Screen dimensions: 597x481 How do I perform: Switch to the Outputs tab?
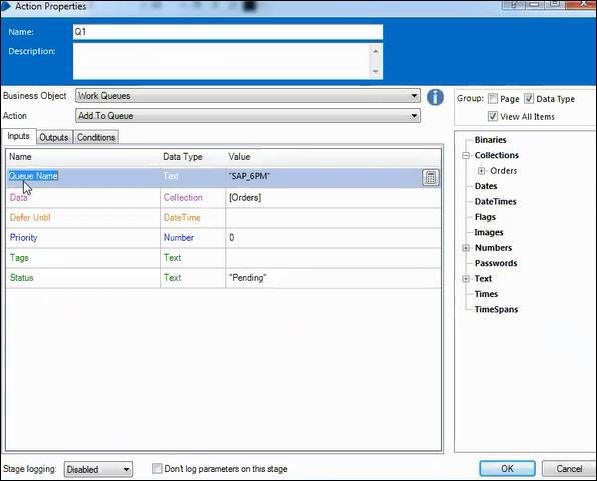coord(54,137)
